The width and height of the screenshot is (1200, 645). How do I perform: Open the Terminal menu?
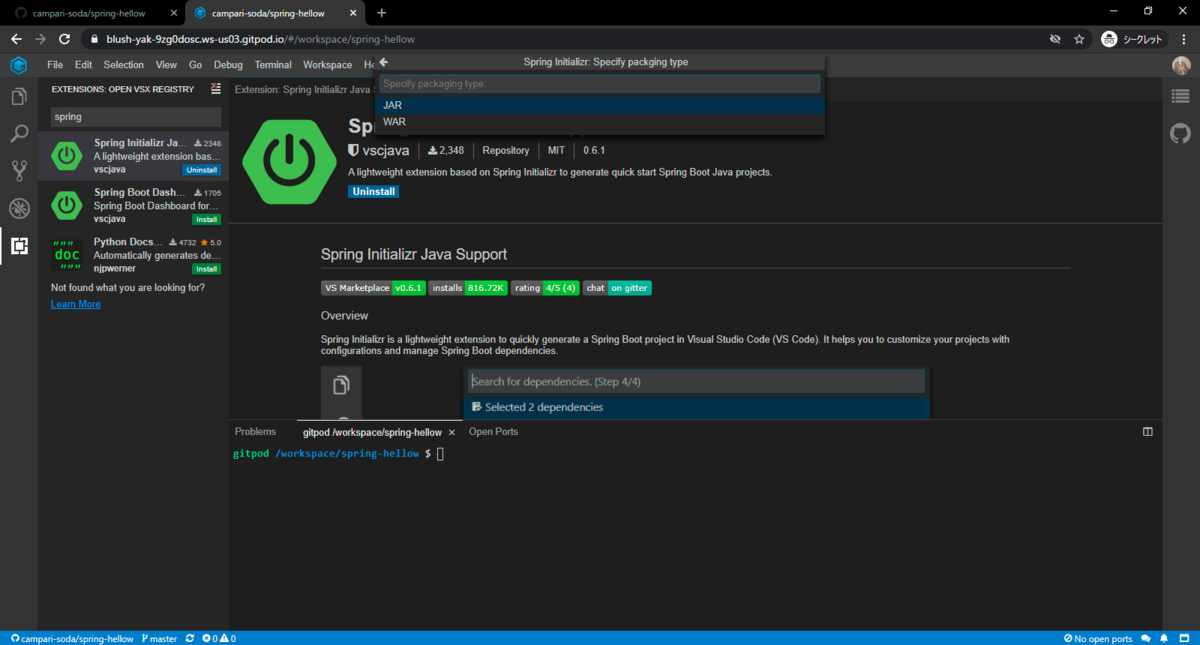(x=273, y=65)
